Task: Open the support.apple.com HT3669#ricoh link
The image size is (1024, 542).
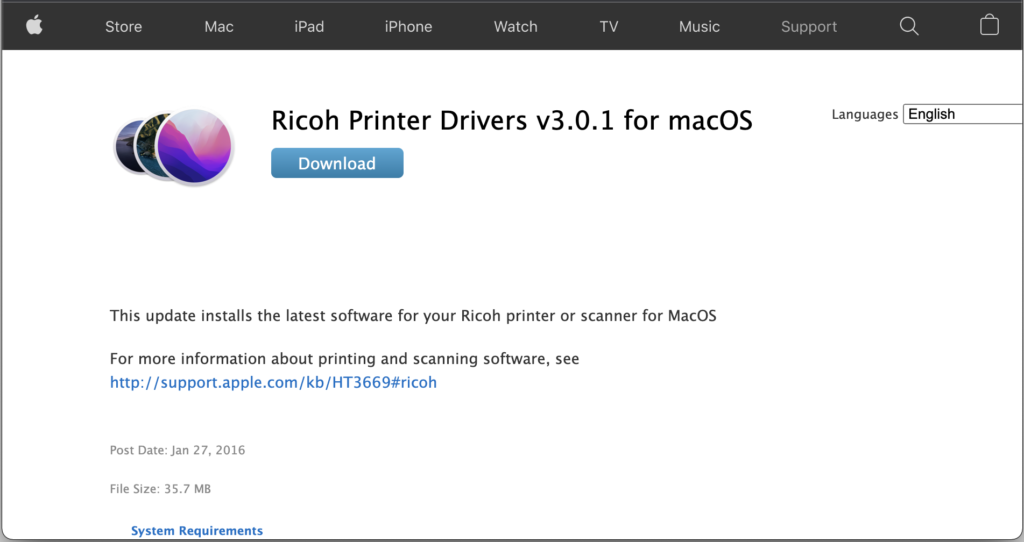Action: 273,383
